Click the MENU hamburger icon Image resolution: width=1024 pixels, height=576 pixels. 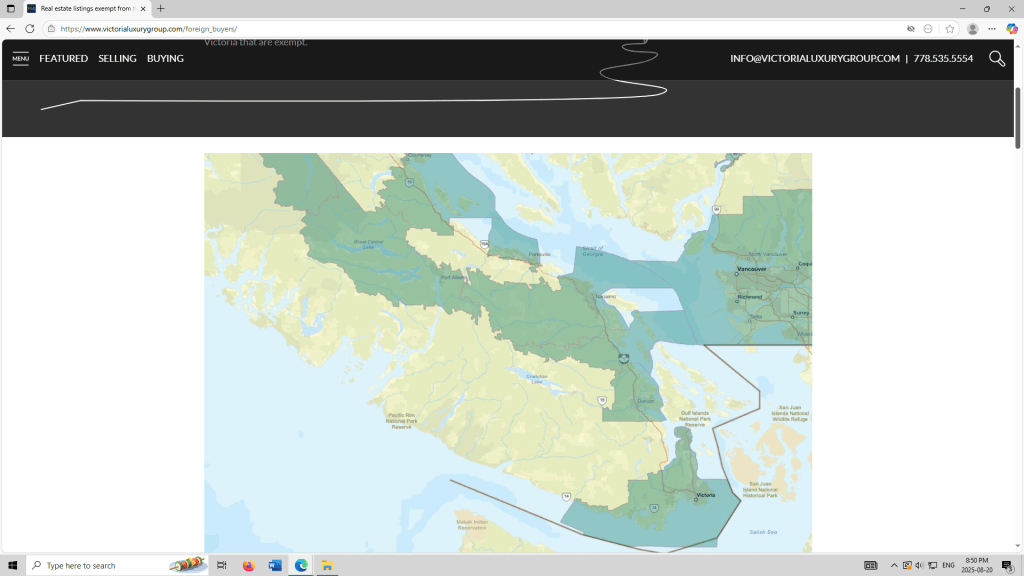[20, 59]
